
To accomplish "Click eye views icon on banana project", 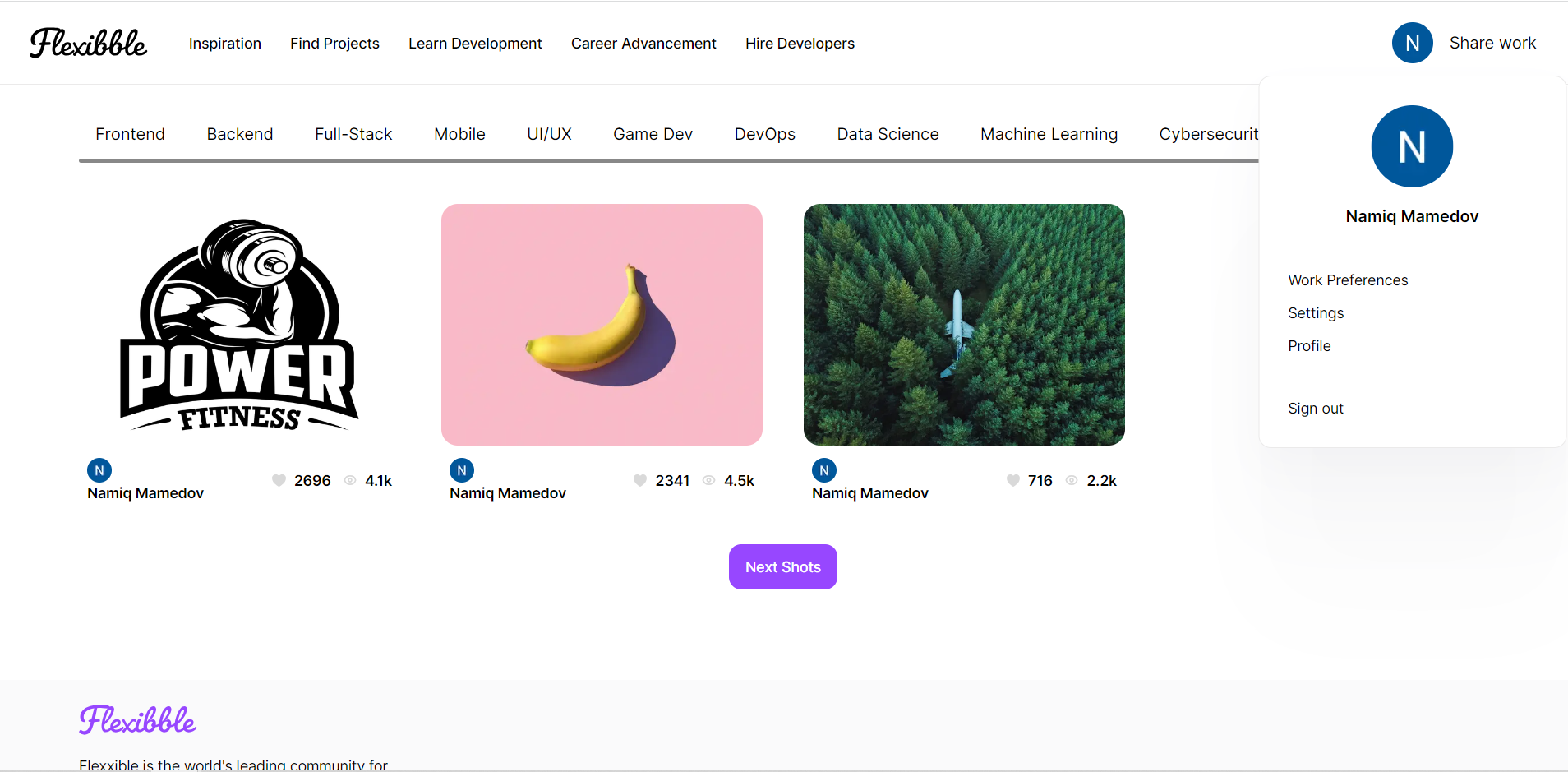I will [708, 481].
